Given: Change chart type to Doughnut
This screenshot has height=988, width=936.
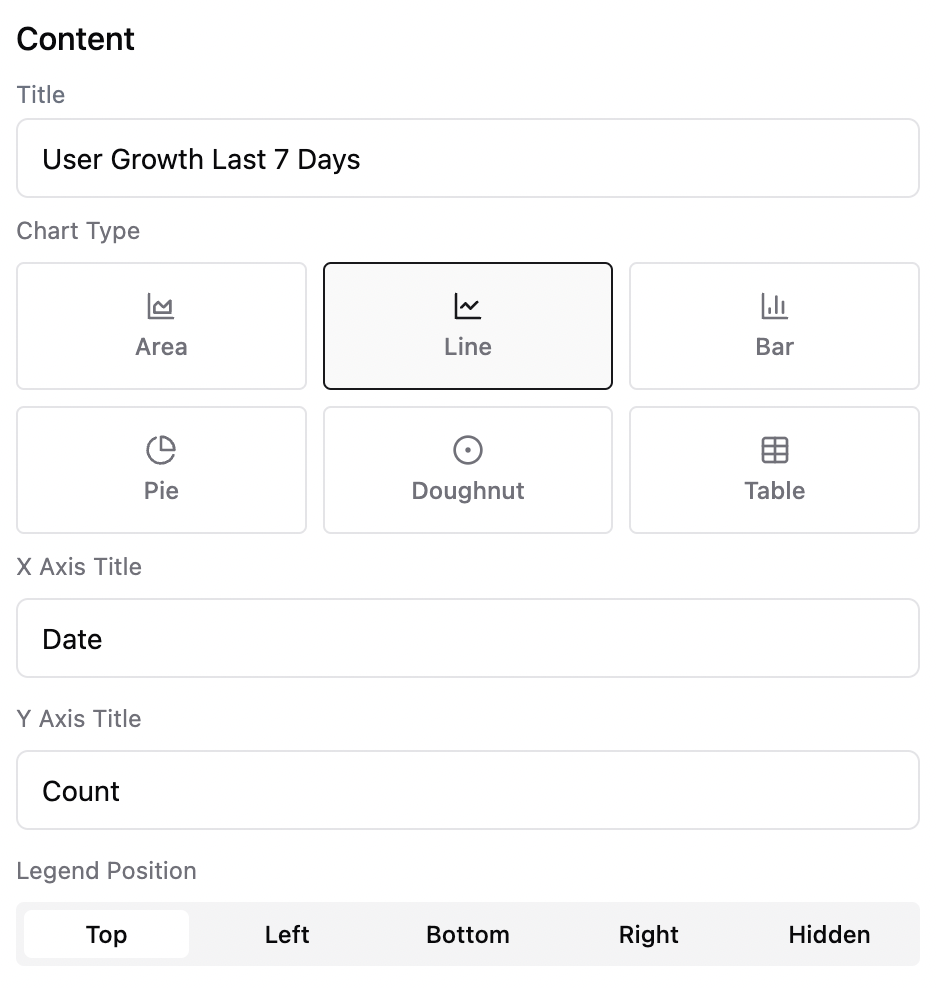Looking at the screenshot, I should [467, 470].
